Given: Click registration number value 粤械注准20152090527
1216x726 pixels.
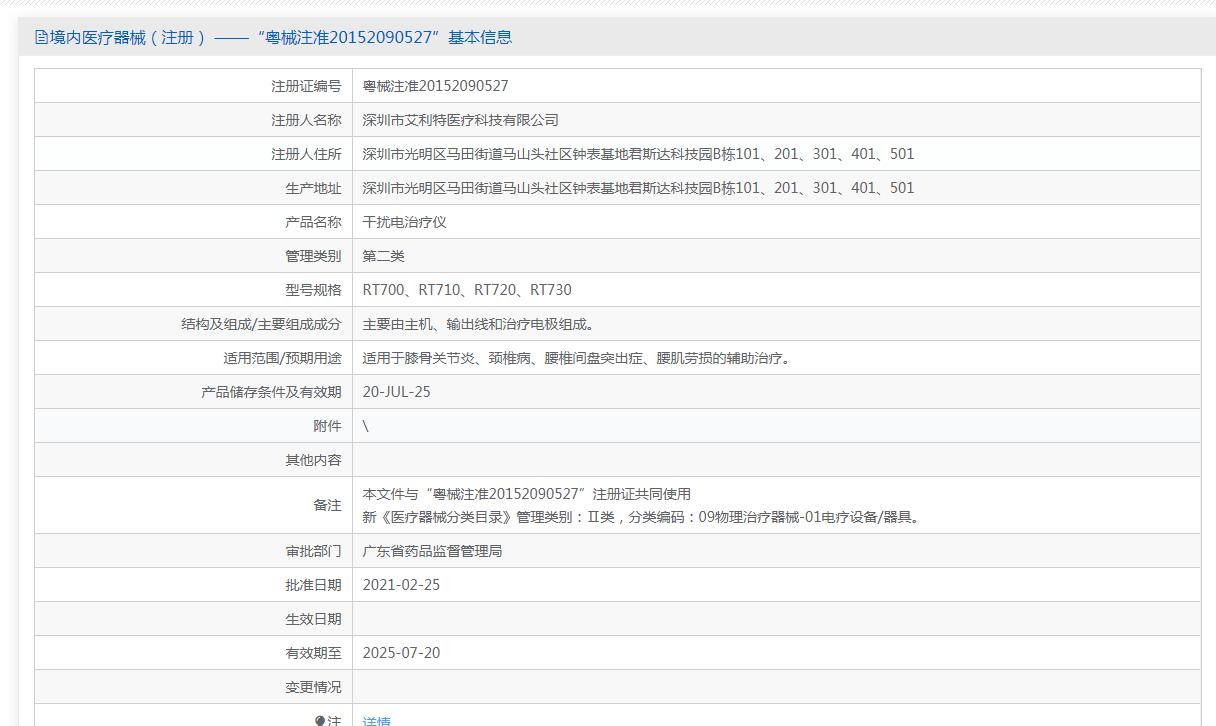Looking at the screenshot, I should pos(435,86).
